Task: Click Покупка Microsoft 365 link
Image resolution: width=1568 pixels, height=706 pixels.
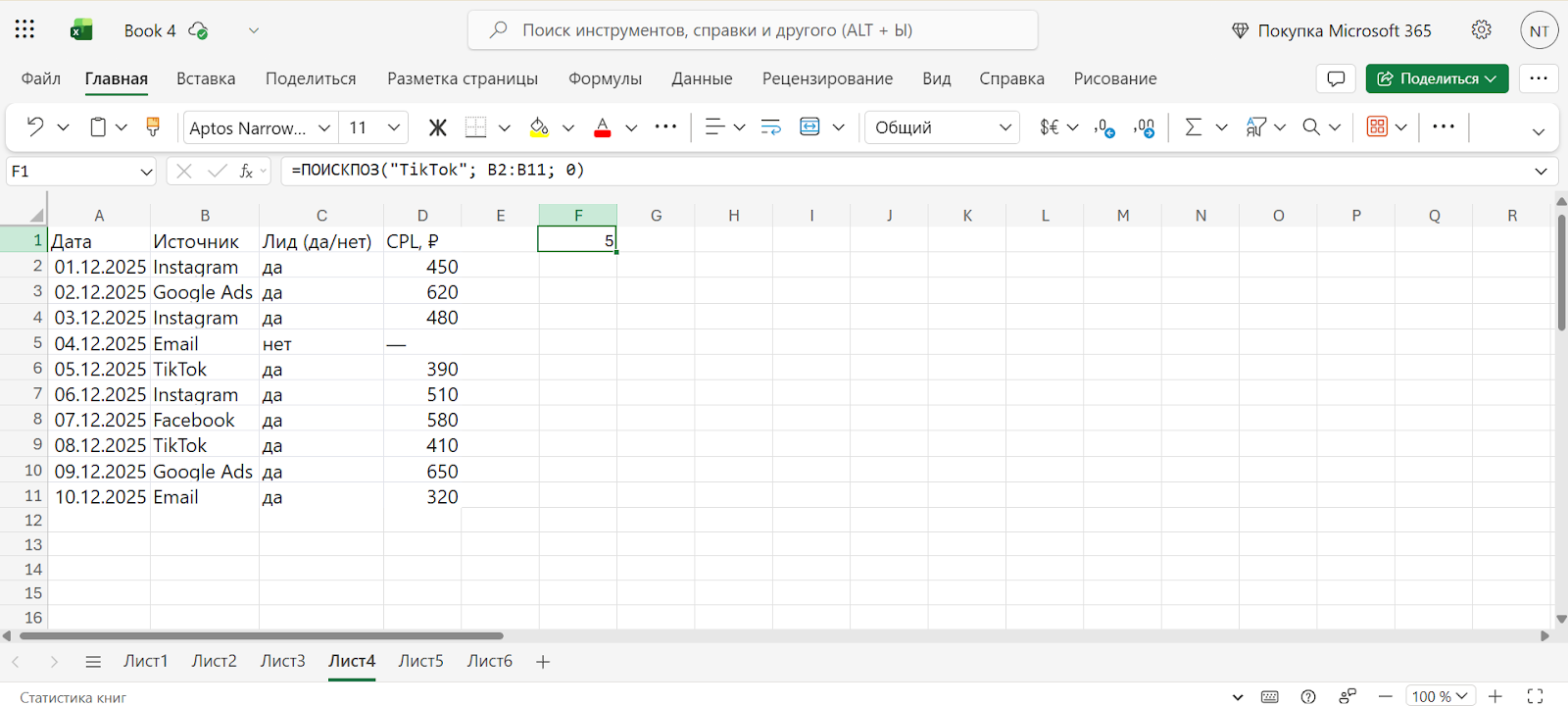Action: pyautogui.click(x=1332, y=30)
